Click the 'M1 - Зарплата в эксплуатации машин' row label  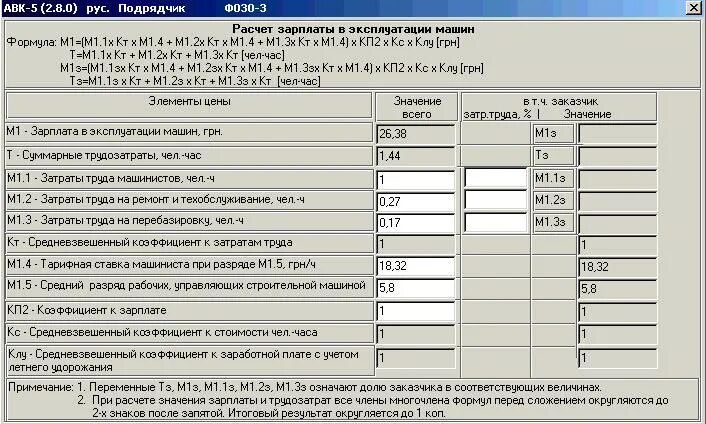coord(190,132)
